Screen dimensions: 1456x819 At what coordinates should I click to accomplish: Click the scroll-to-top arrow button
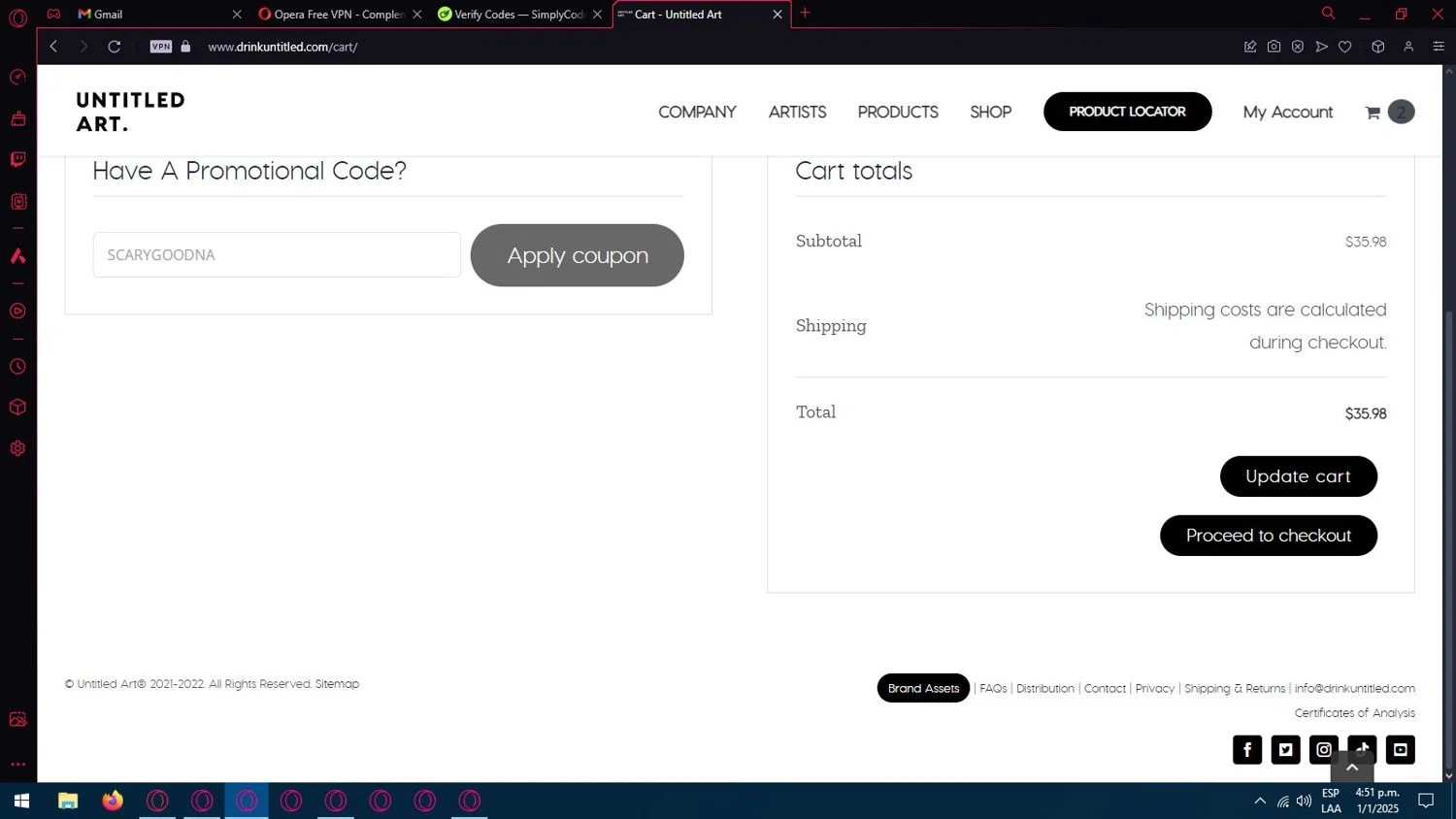pyautogui.click(x=1352, y=768)
